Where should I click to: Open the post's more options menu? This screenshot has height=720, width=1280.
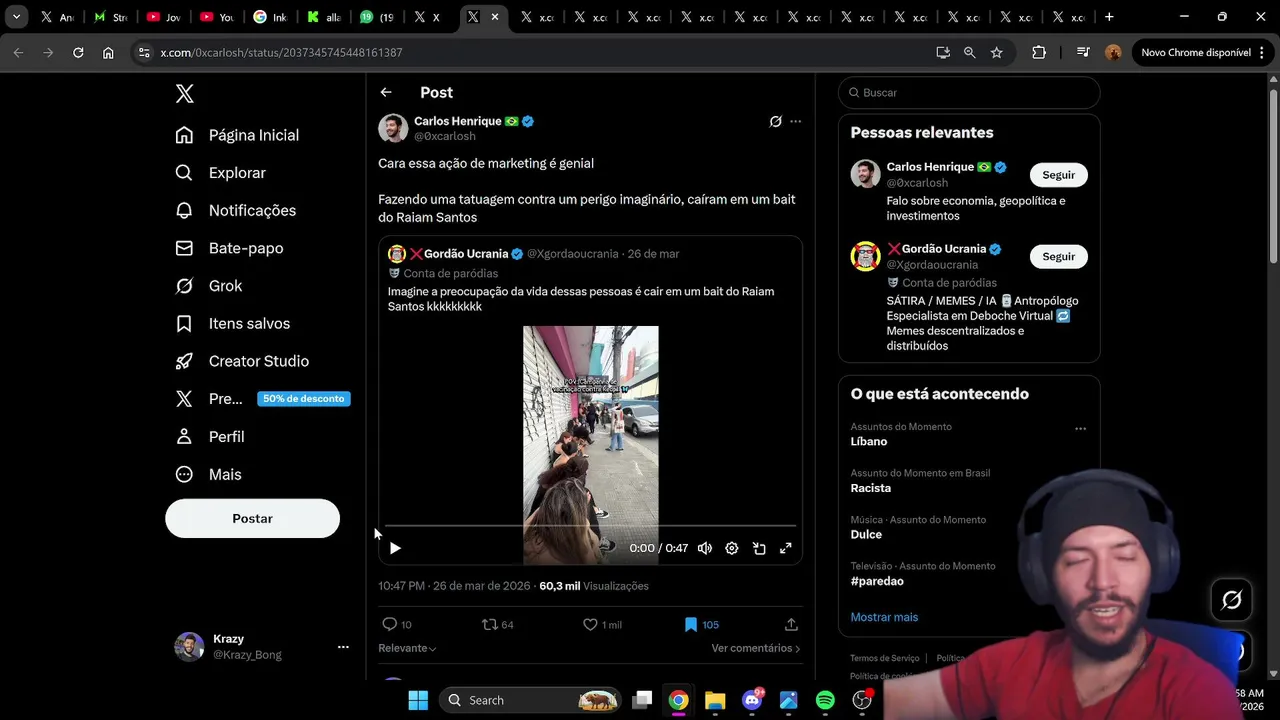(796, 121)
